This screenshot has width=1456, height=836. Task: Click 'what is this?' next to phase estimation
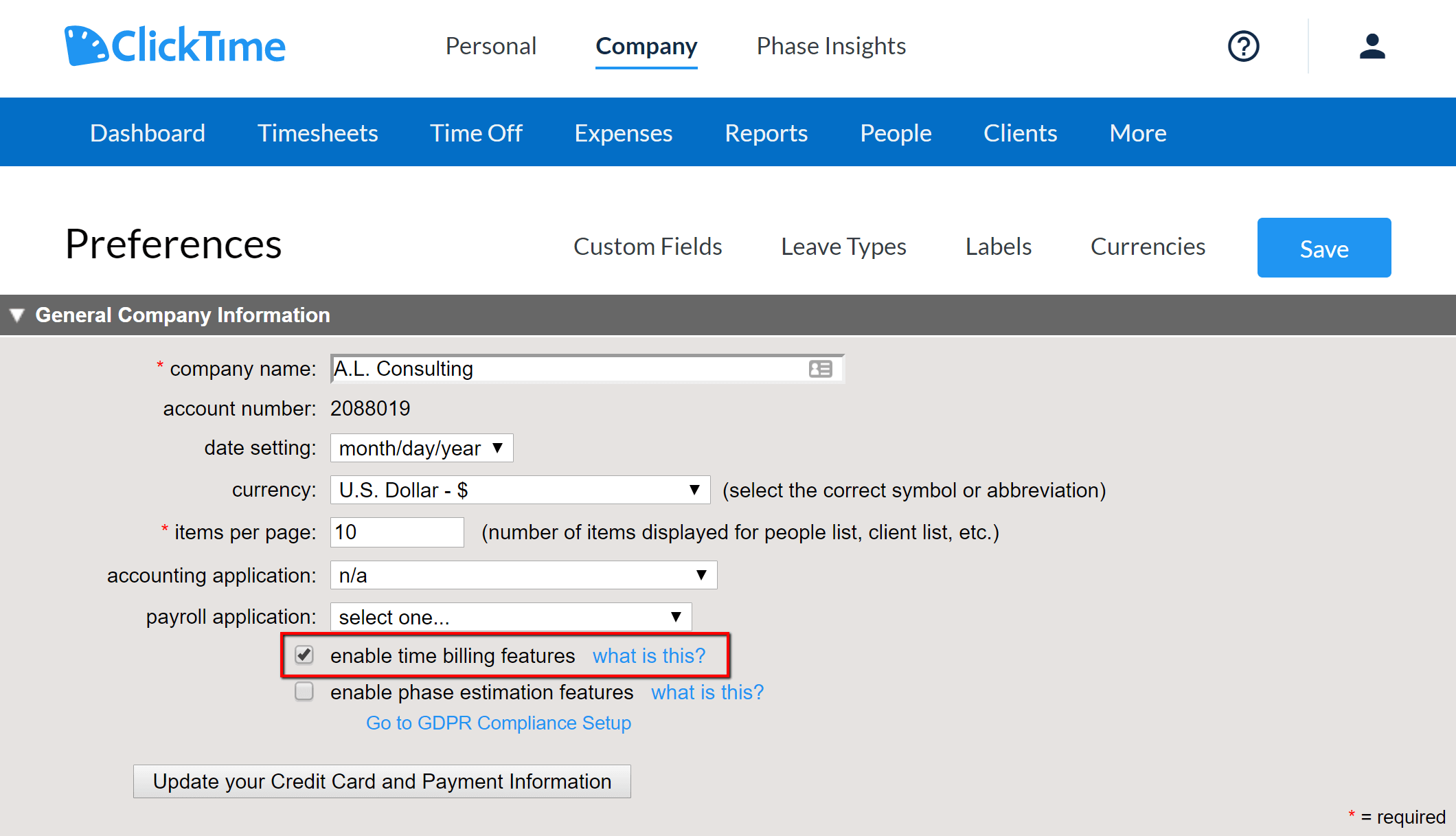click(x=707, y=692)
